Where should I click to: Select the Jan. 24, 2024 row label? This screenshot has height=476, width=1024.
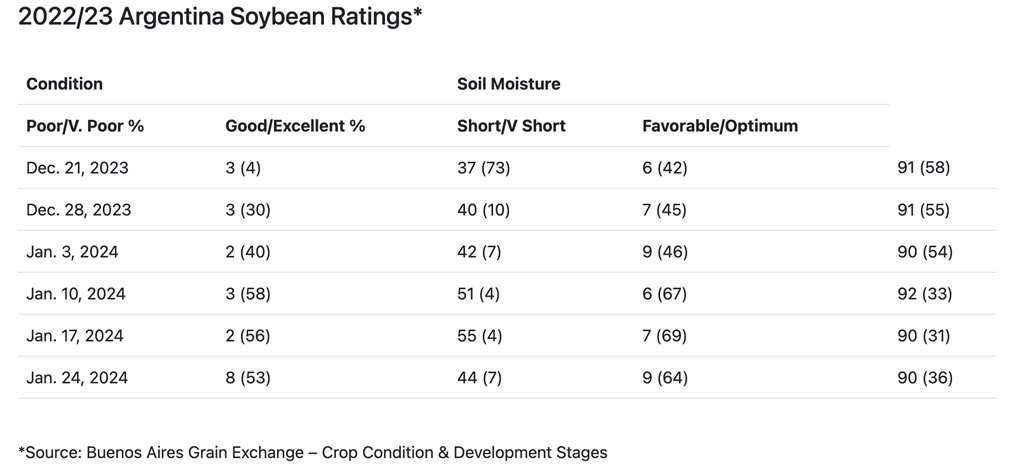(x=77, y=378)
